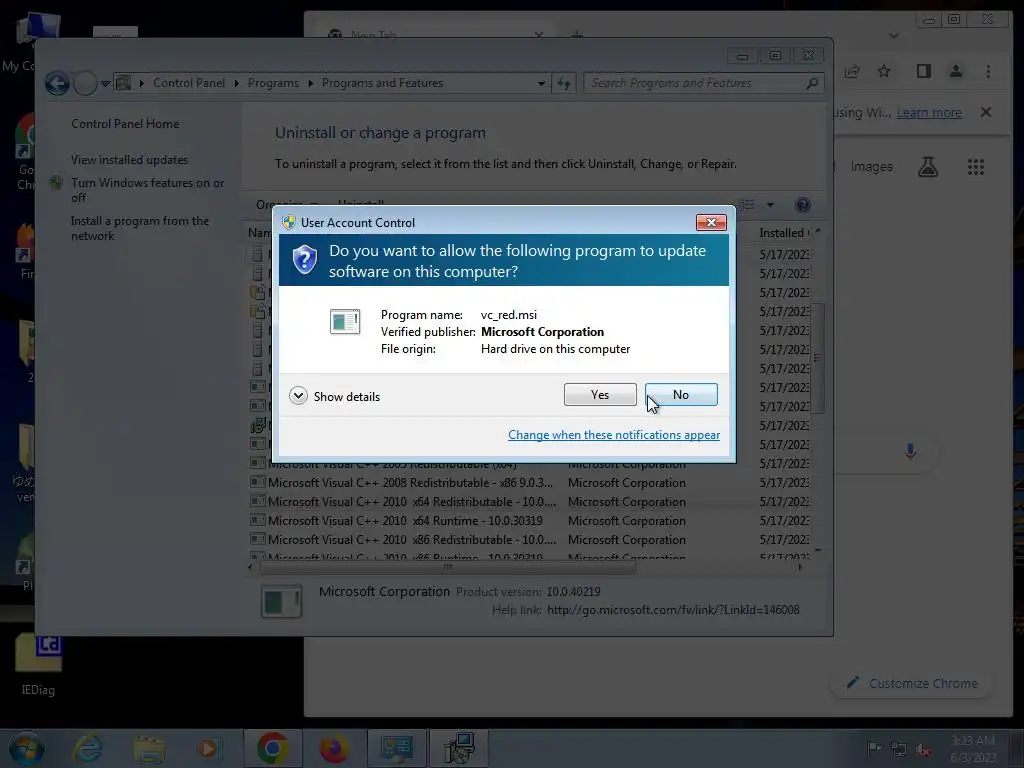Click the voice search microphone icon
The image size is (1024, 768).
coord(910,451)
